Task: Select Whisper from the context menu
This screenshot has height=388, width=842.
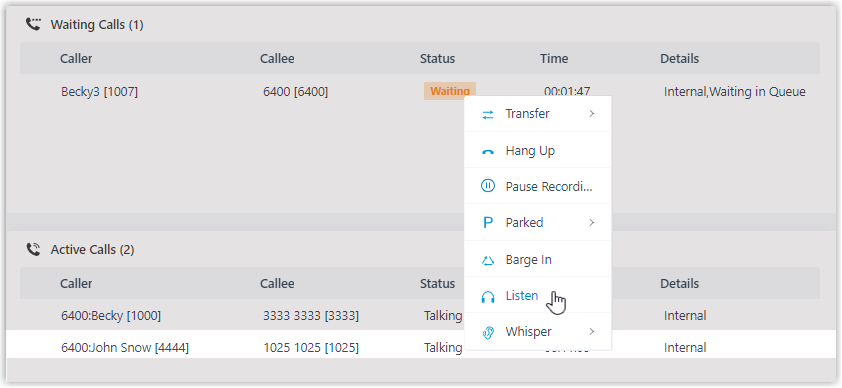Action: point(538,332)
